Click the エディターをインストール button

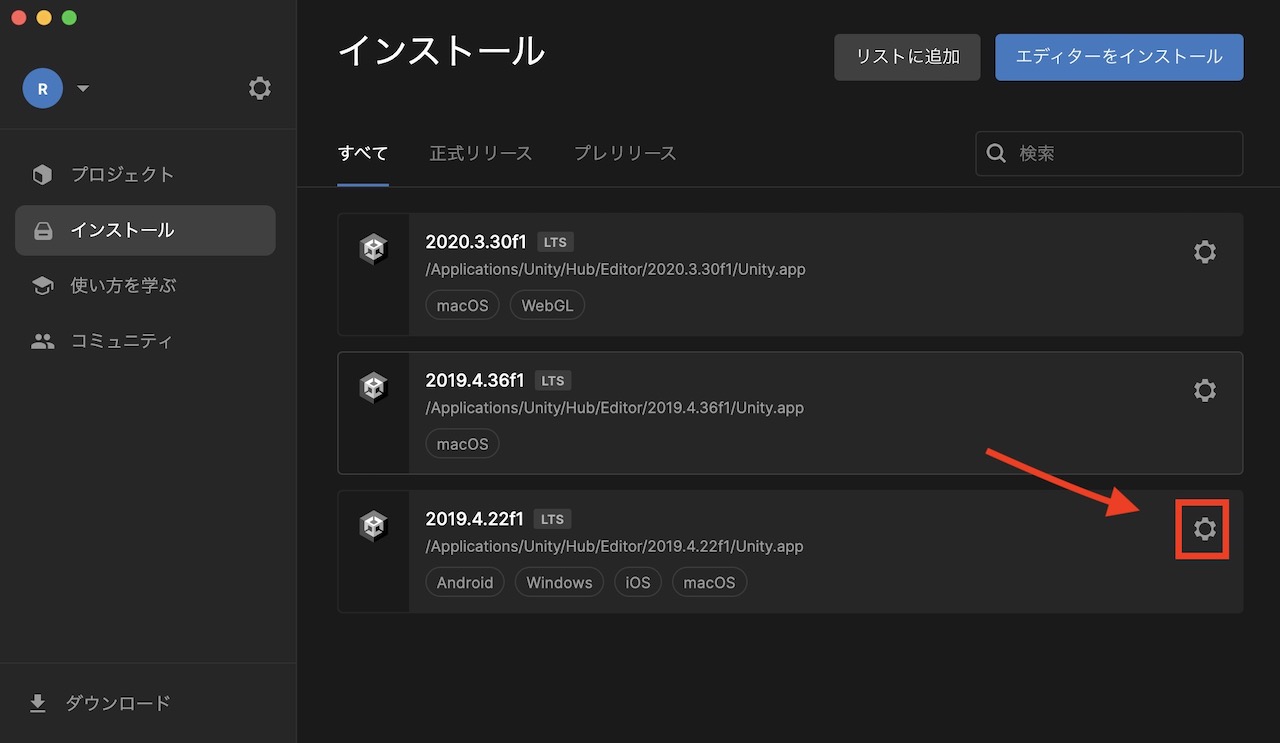point(1118,57)
